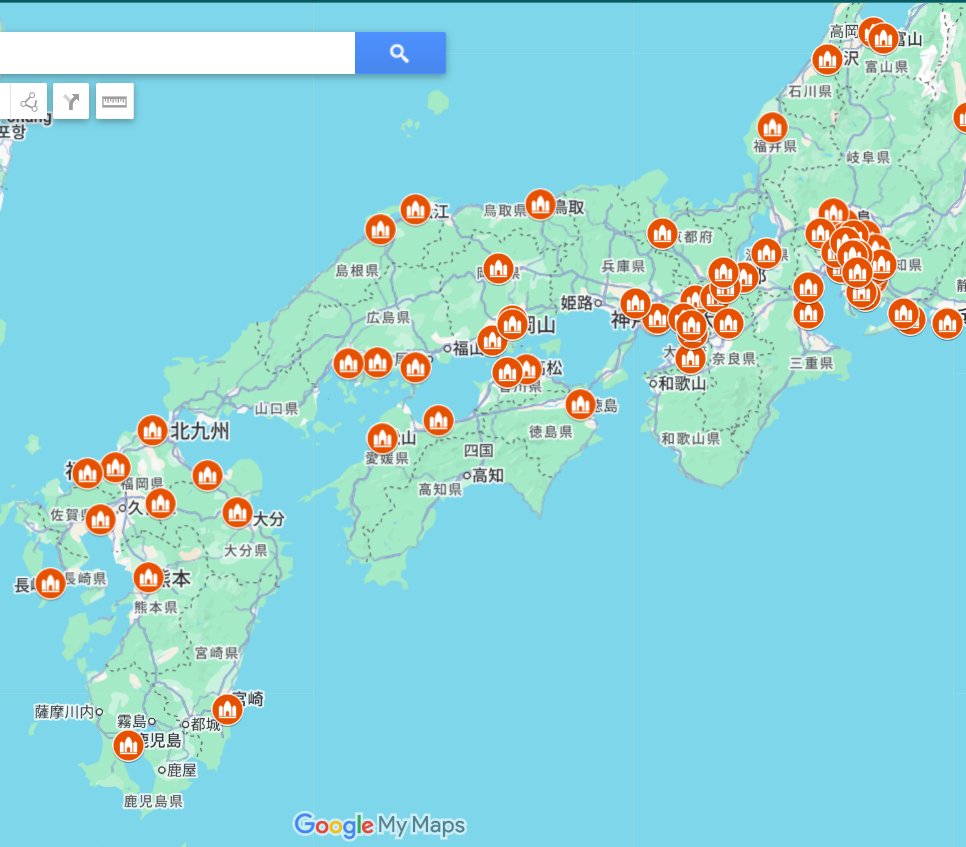Click the blue search button
This screenshot has width=966, height=847.
coord(400,54)
